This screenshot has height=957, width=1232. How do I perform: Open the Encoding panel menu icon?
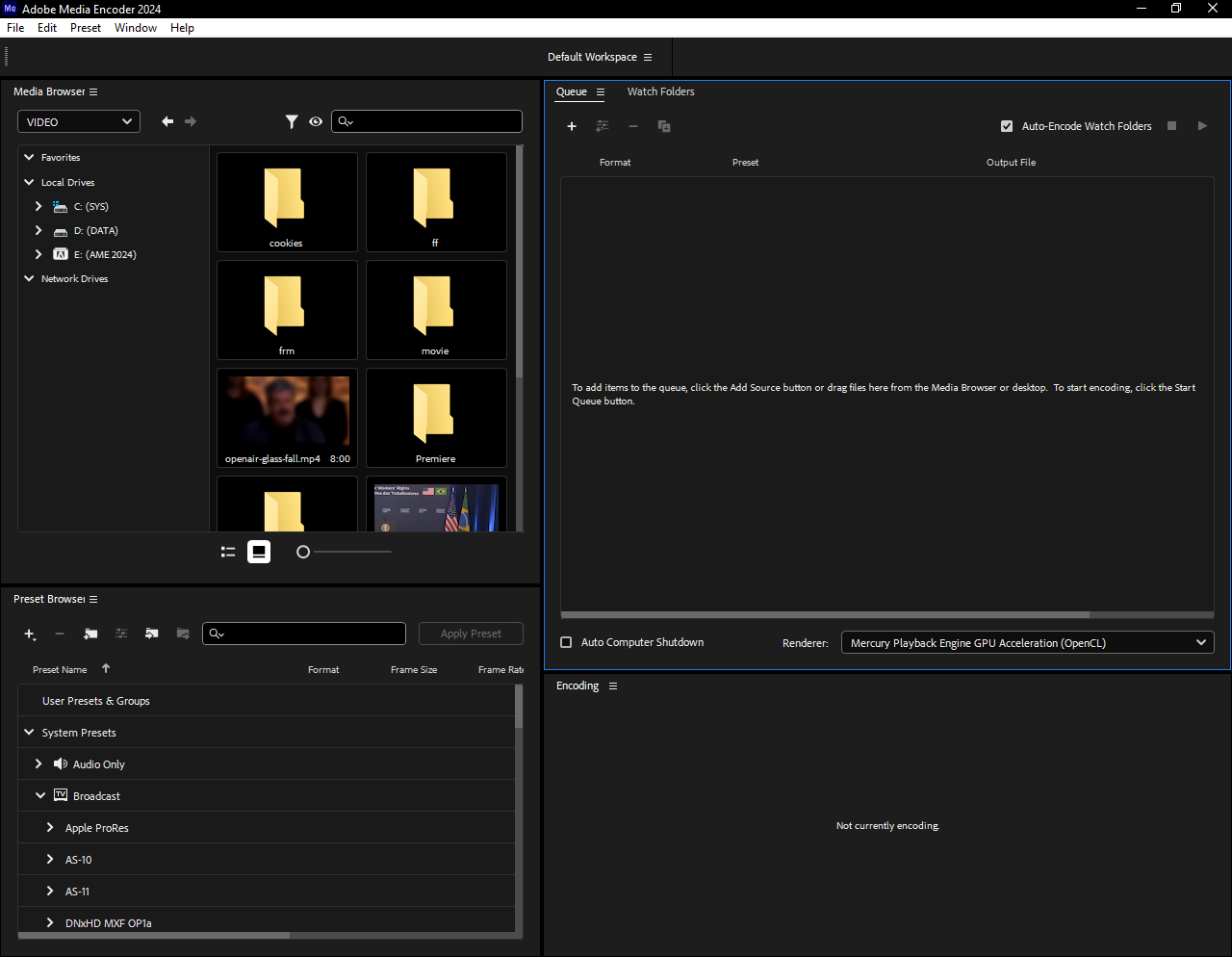tap(613, 686)
